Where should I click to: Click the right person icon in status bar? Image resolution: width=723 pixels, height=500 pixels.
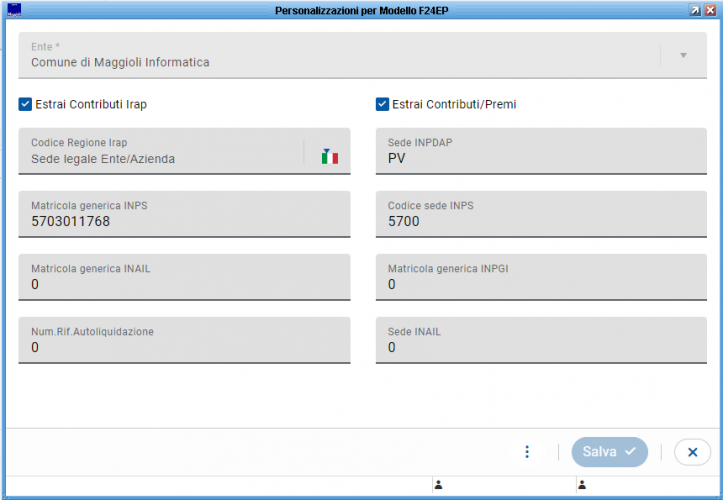[582, 485]
